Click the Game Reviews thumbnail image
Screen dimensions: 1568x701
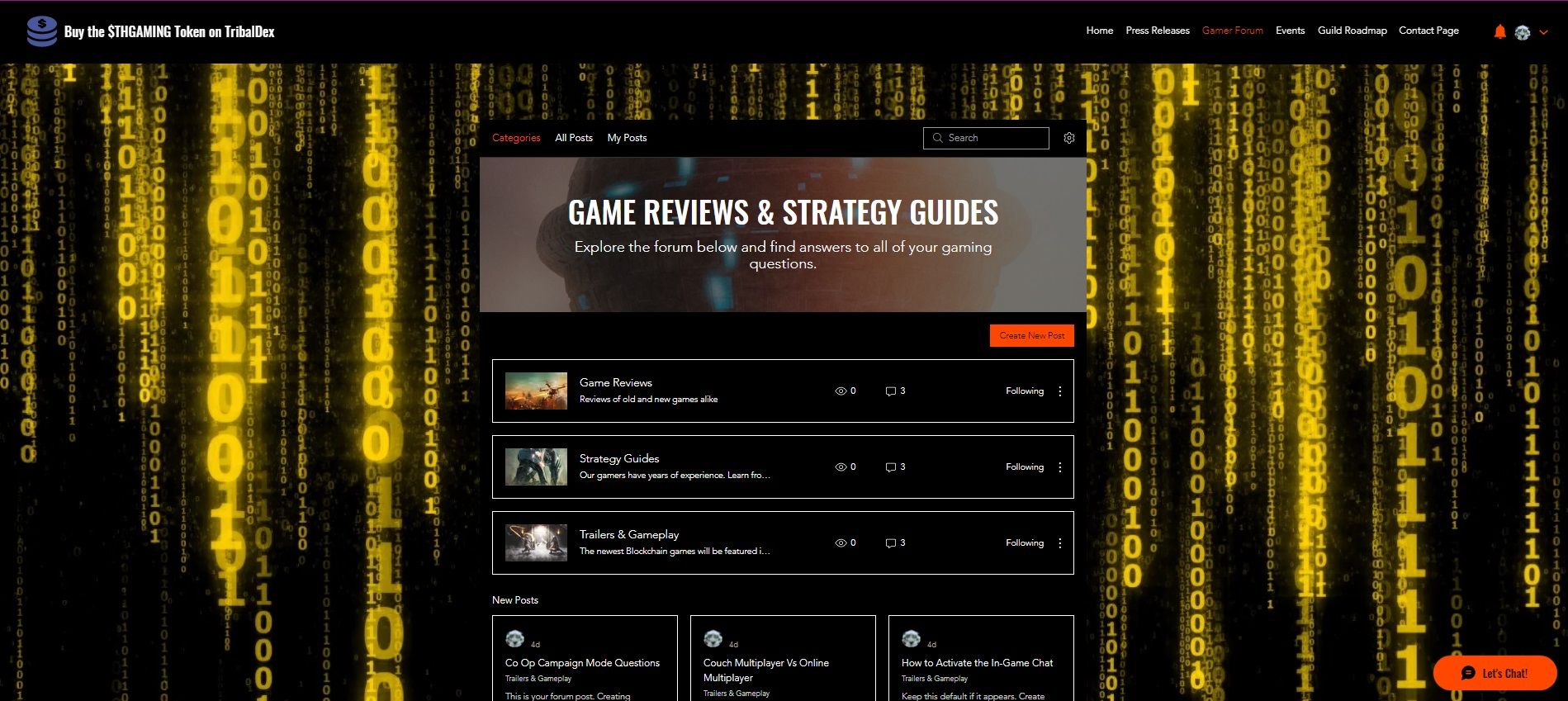(536, 391)
